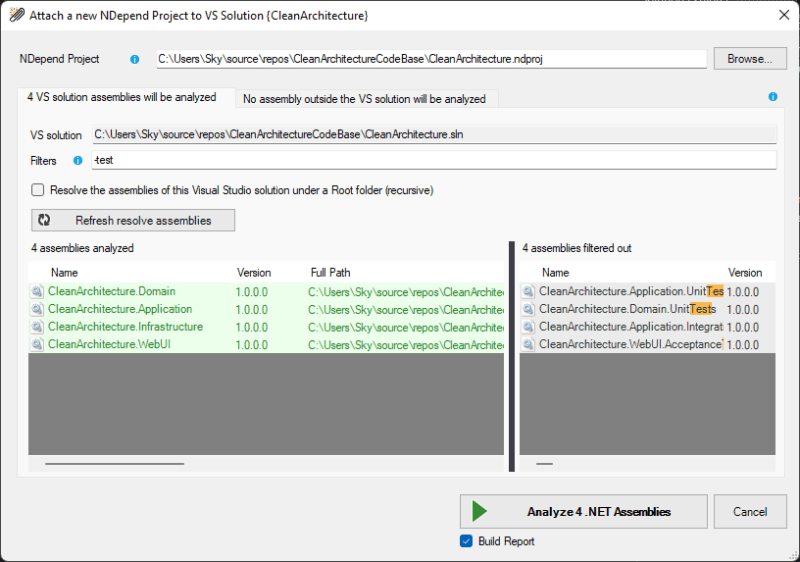Click the NDepend Project path field
The image size is (800, 562).
[432, 59]
